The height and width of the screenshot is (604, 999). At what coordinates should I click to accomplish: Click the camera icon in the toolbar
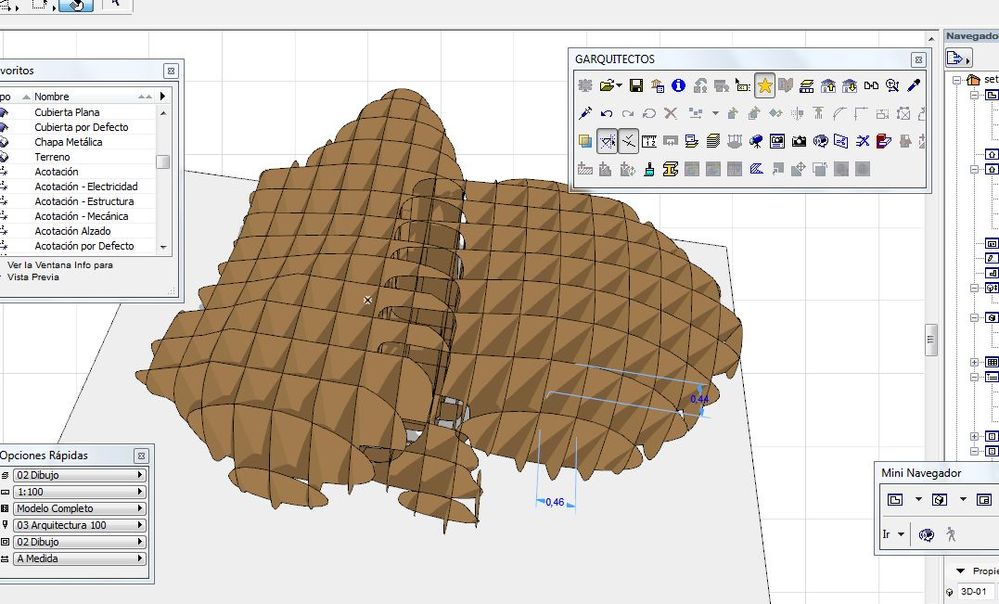point(798,142)
